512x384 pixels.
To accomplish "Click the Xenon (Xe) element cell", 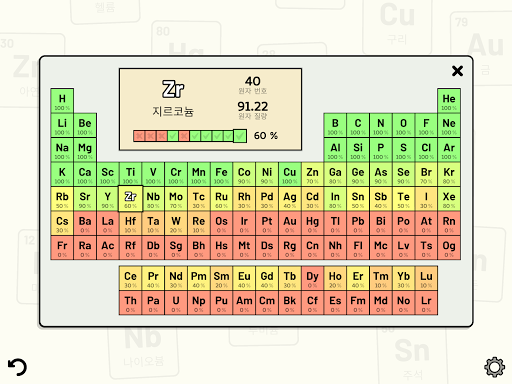I will click(449, 199).
